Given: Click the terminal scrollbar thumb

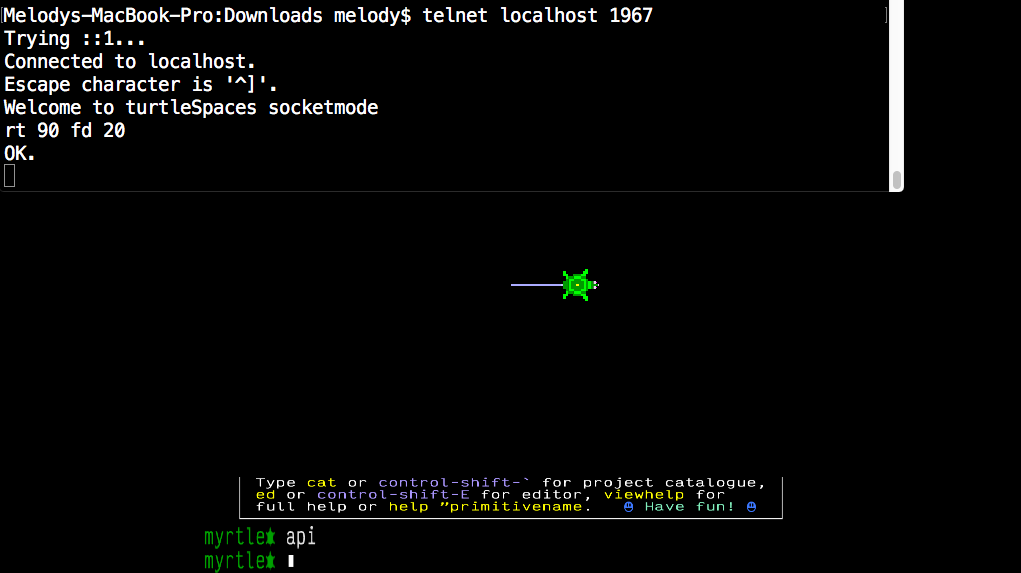Looking at the screenshot, I should (897, 179).
